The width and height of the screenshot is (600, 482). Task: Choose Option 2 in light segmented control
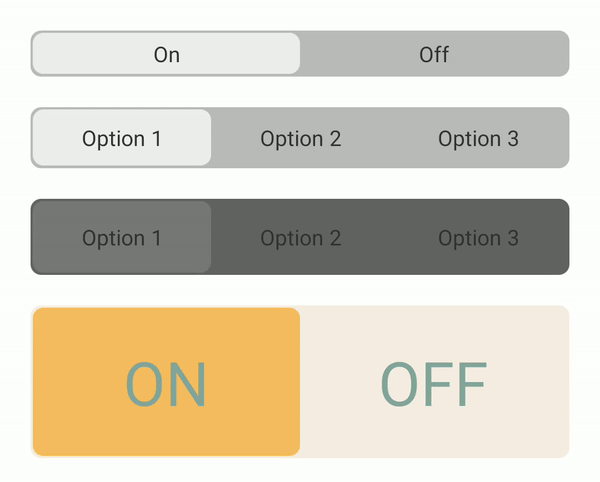click(x=300, y=138)
